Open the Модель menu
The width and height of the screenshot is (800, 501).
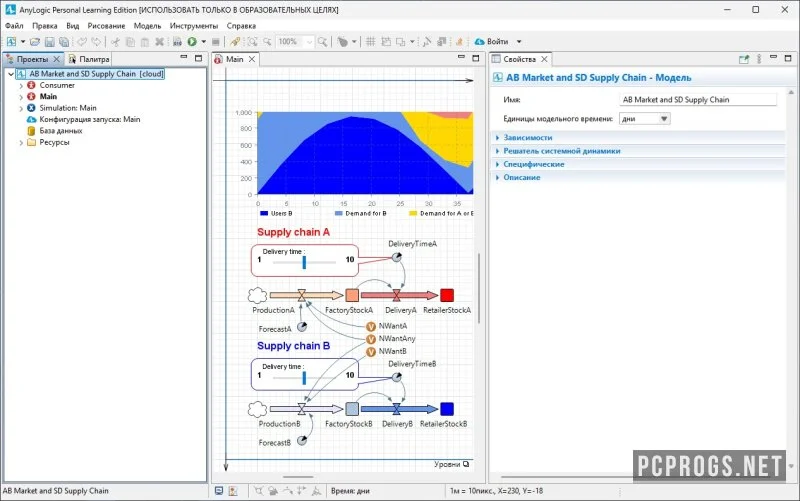[x=147, y=26]
